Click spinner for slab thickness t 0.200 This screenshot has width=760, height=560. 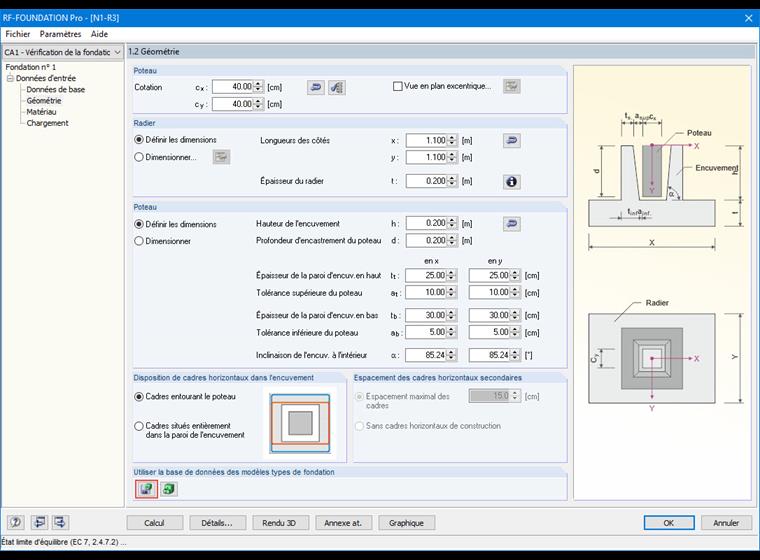coord(452,181)
